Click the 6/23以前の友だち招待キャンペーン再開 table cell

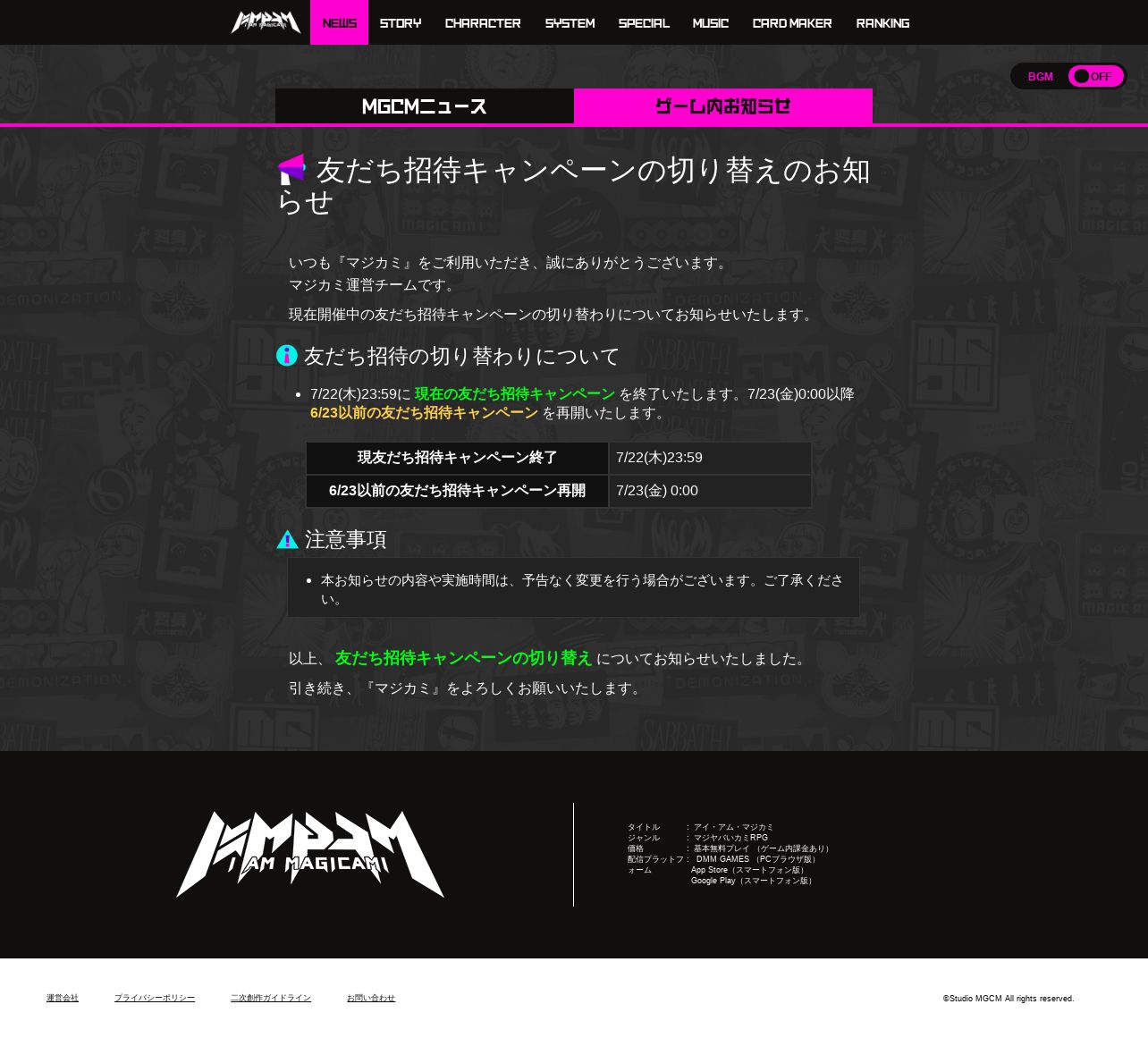(x=457, y=491)
